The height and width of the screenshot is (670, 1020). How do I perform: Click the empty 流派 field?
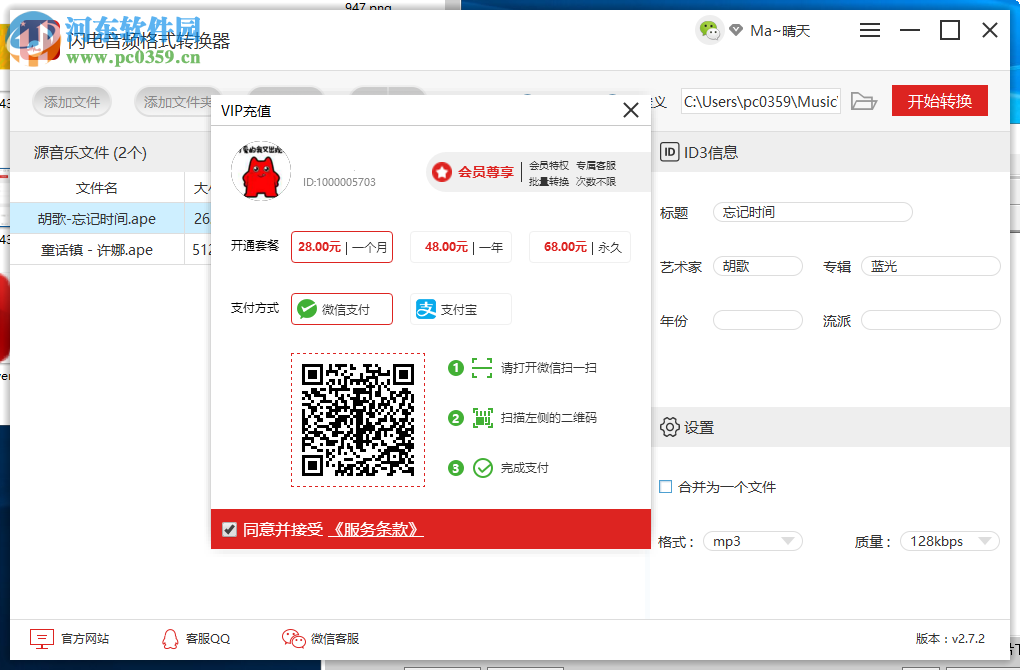pyautogui.click(x=931, y=320)
